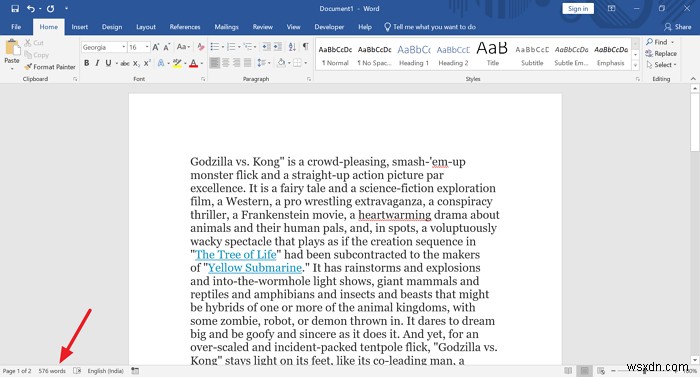The width and height of the screenshot is (700, 377).
Task: Toggle Print Layout view in the status bar
Action: (x=584, y=371)
